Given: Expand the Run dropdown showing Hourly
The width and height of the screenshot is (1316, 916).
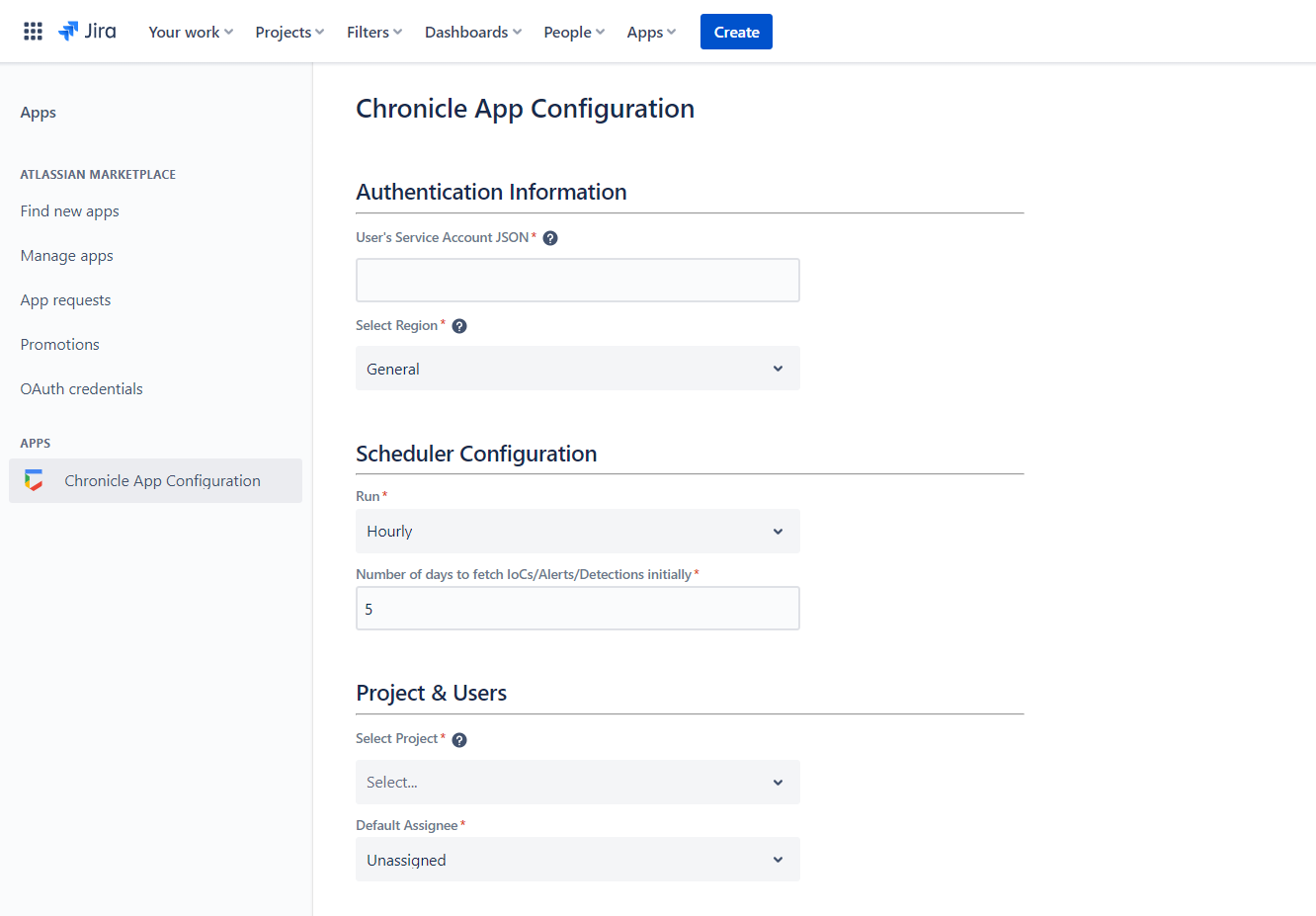Looking at the screenshot, I should (578, 531).
